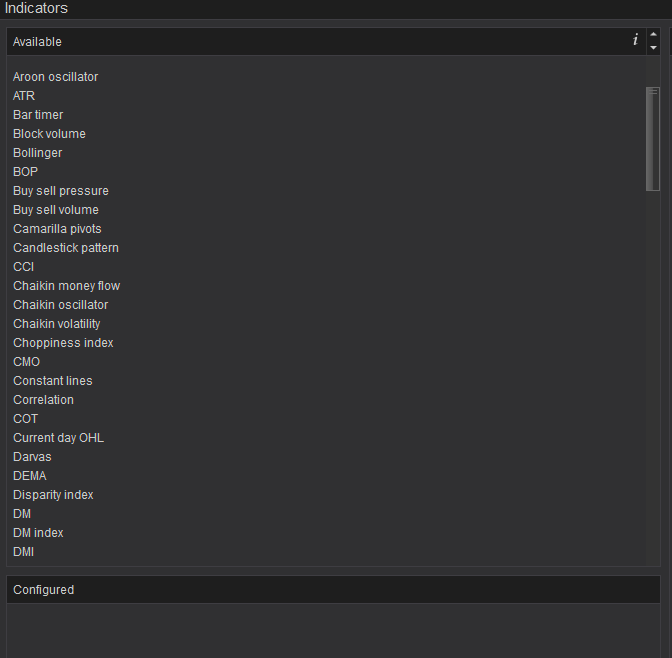Viewport: 672px width, 658px height.
Task: Click the Configured section header
Action: 333,590
